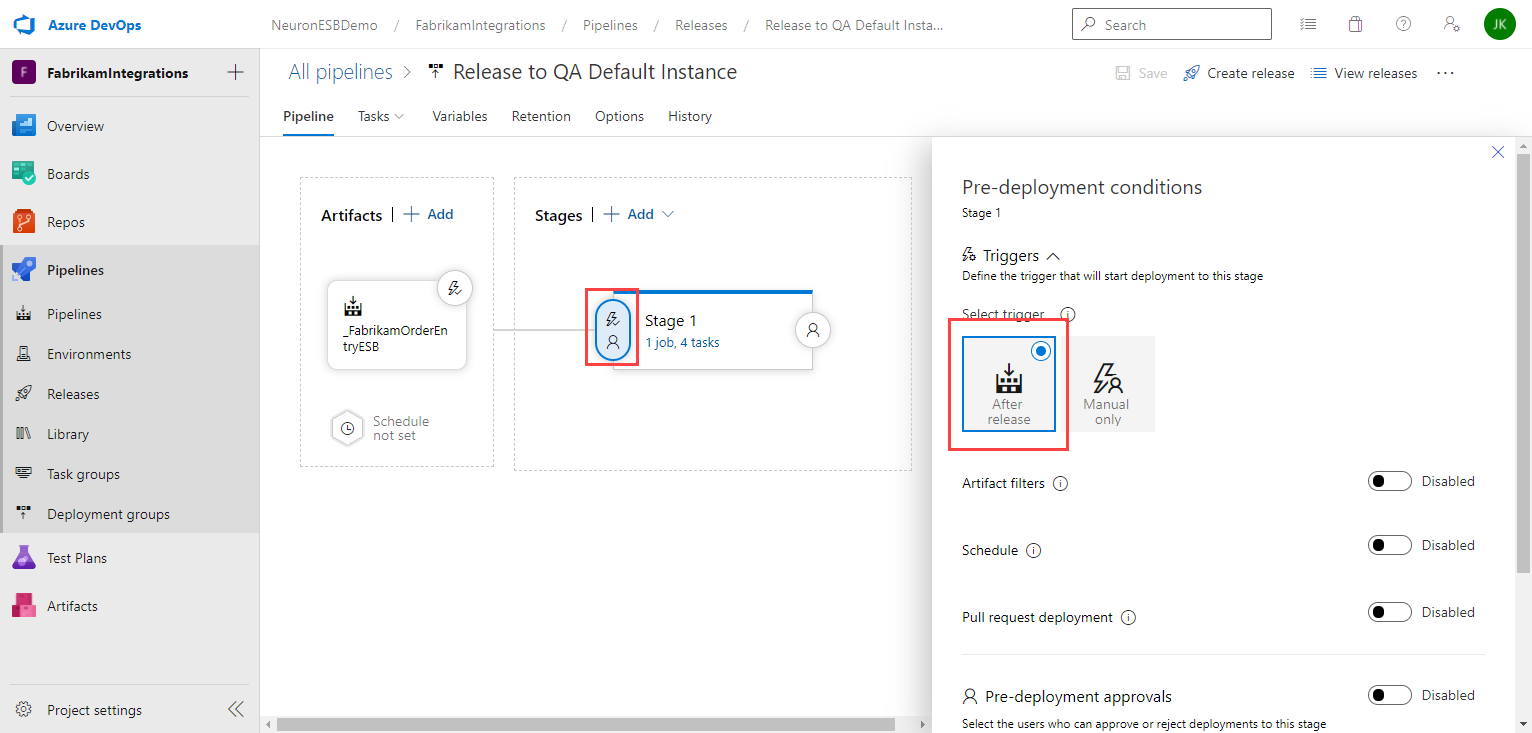Open Stage 1 post-deployment conditions person icon

point(813,329)
